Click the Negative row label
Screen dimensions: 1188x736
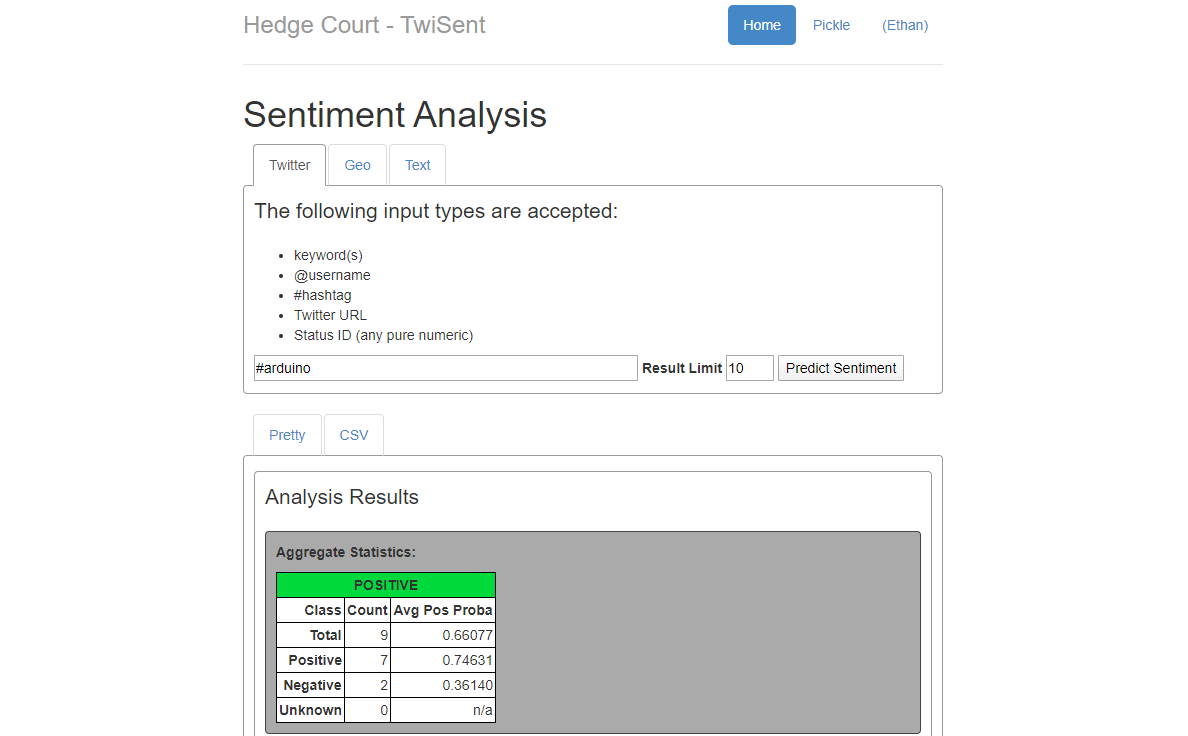point(311,685)
